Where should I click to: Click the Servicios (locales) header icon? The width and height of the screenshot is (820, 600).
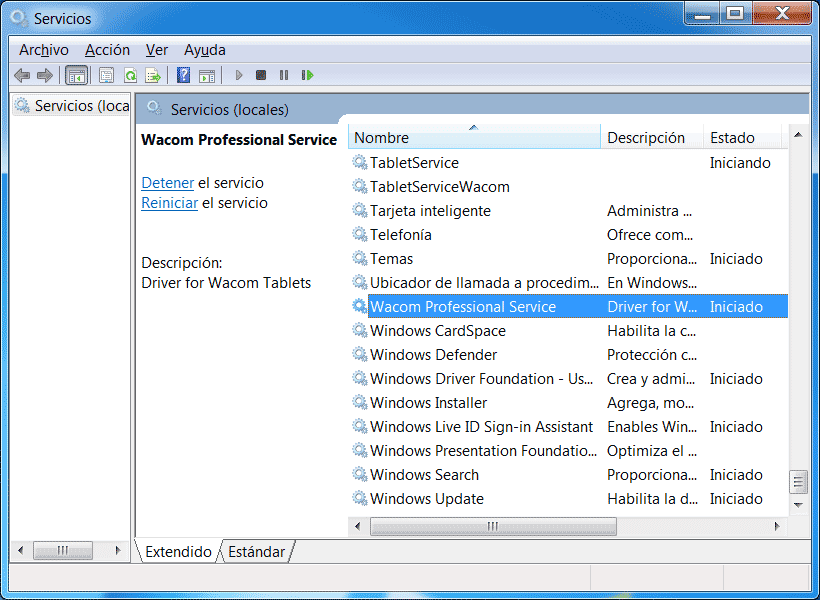(x=154, y=109)
